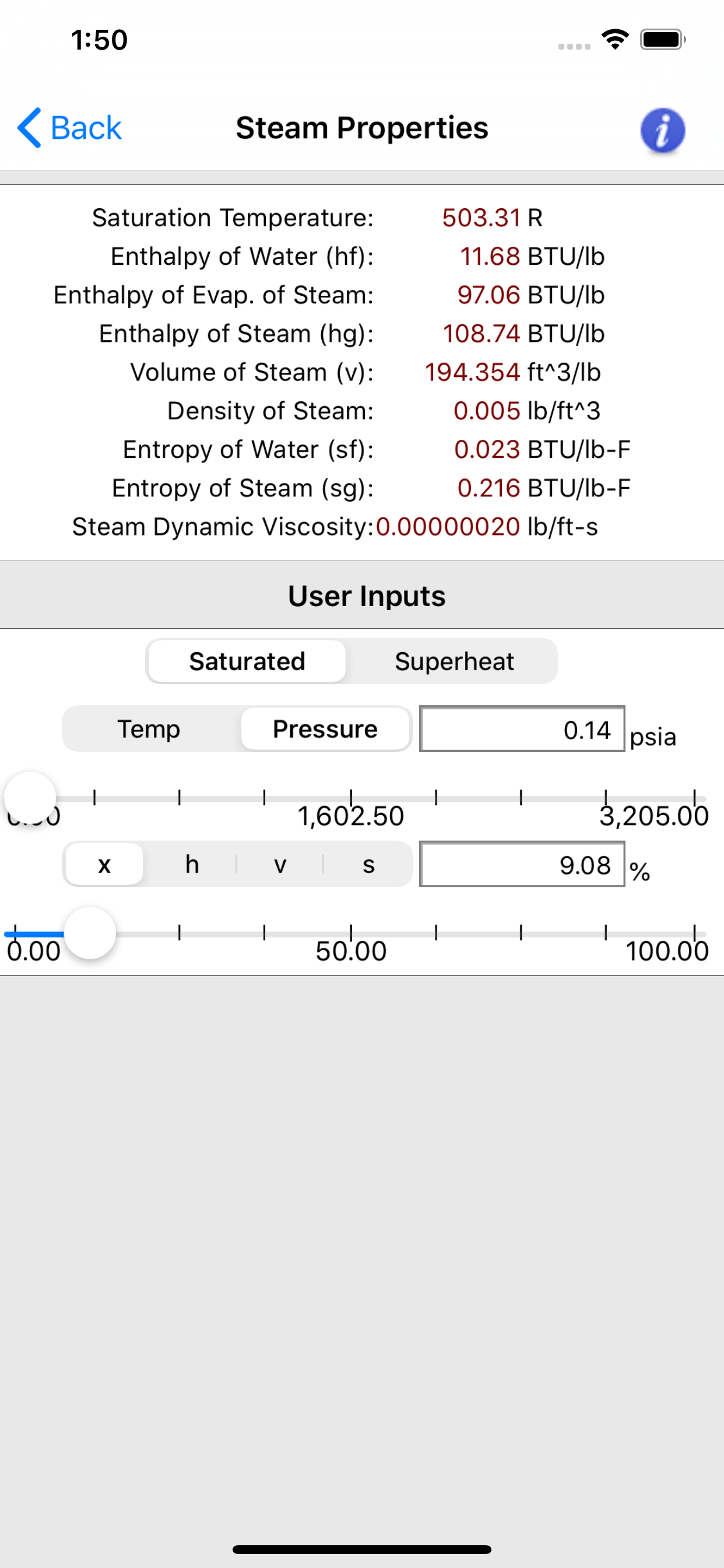This screenshot has width=724, height=1568.
Task: Go Back to the previous screen
Action: point(69,128)
